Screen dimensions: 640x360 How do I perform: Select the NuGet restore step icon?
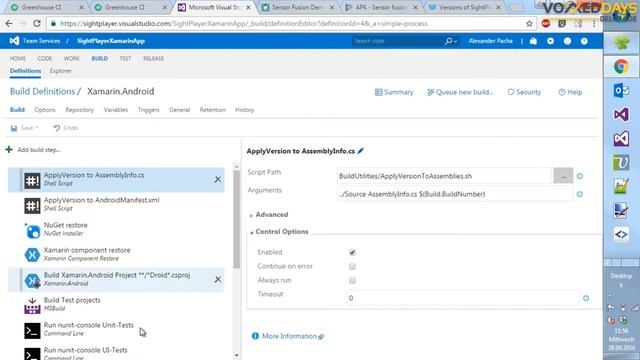32,230
